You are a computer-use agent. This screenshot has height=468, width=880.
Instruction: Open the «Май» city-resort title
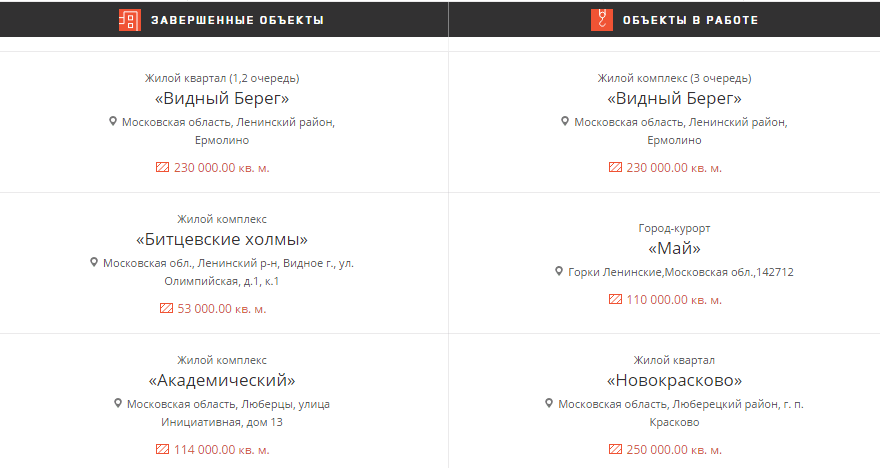click(674, 249)
